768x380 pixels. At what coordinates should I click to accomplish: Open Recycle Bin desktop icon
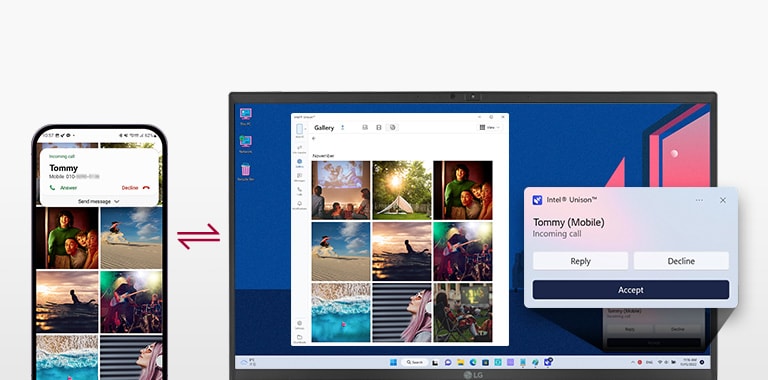245,172
